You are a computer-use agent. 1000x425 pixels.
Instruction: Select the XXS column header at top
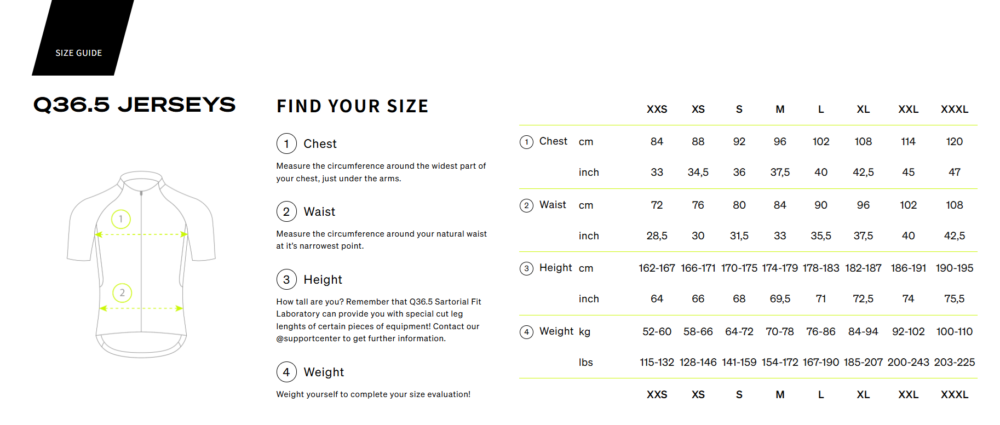point(657,109)
